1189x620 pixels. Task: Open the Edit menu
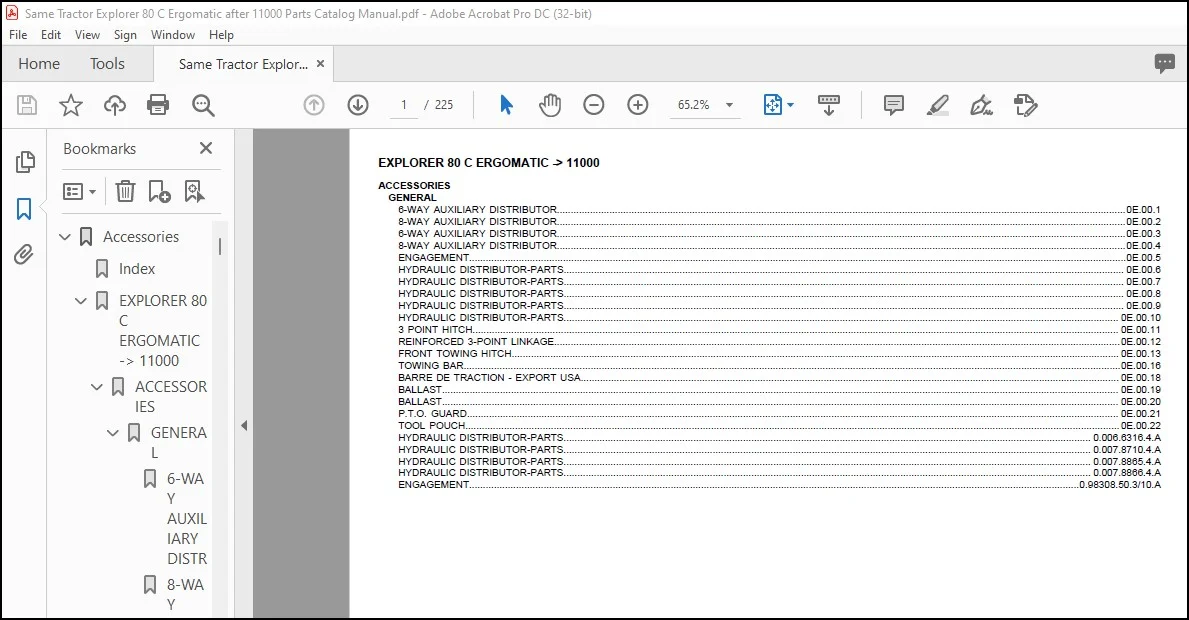click(x=51, y=35)
